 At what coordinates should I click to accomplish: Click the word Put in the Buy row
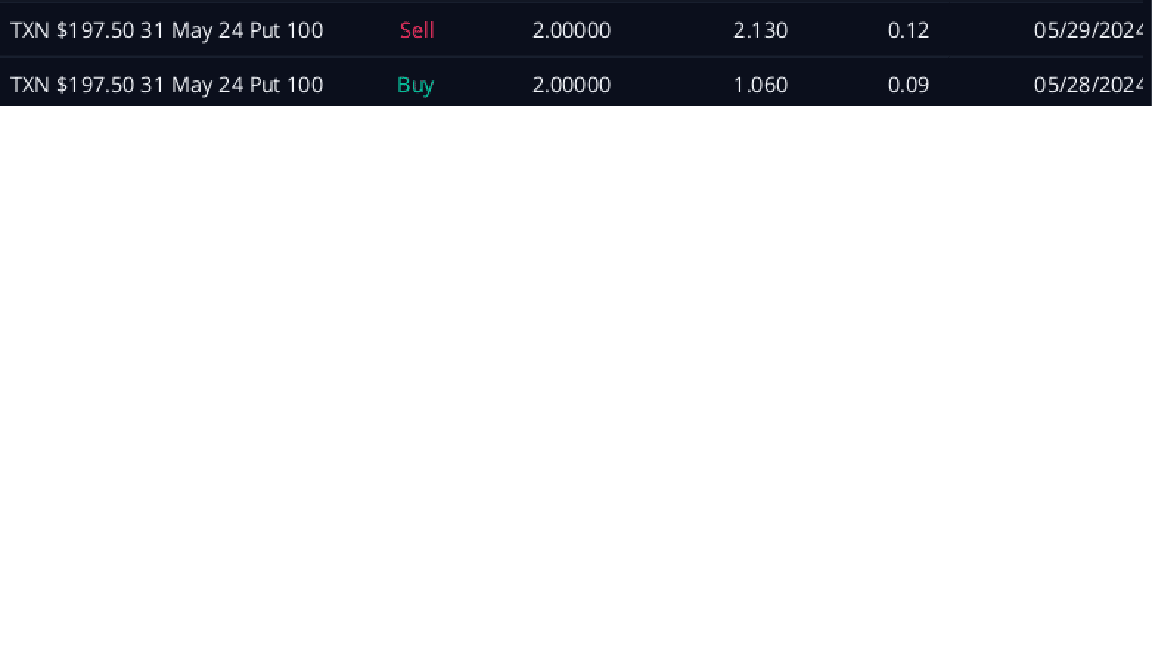point(264,85)
